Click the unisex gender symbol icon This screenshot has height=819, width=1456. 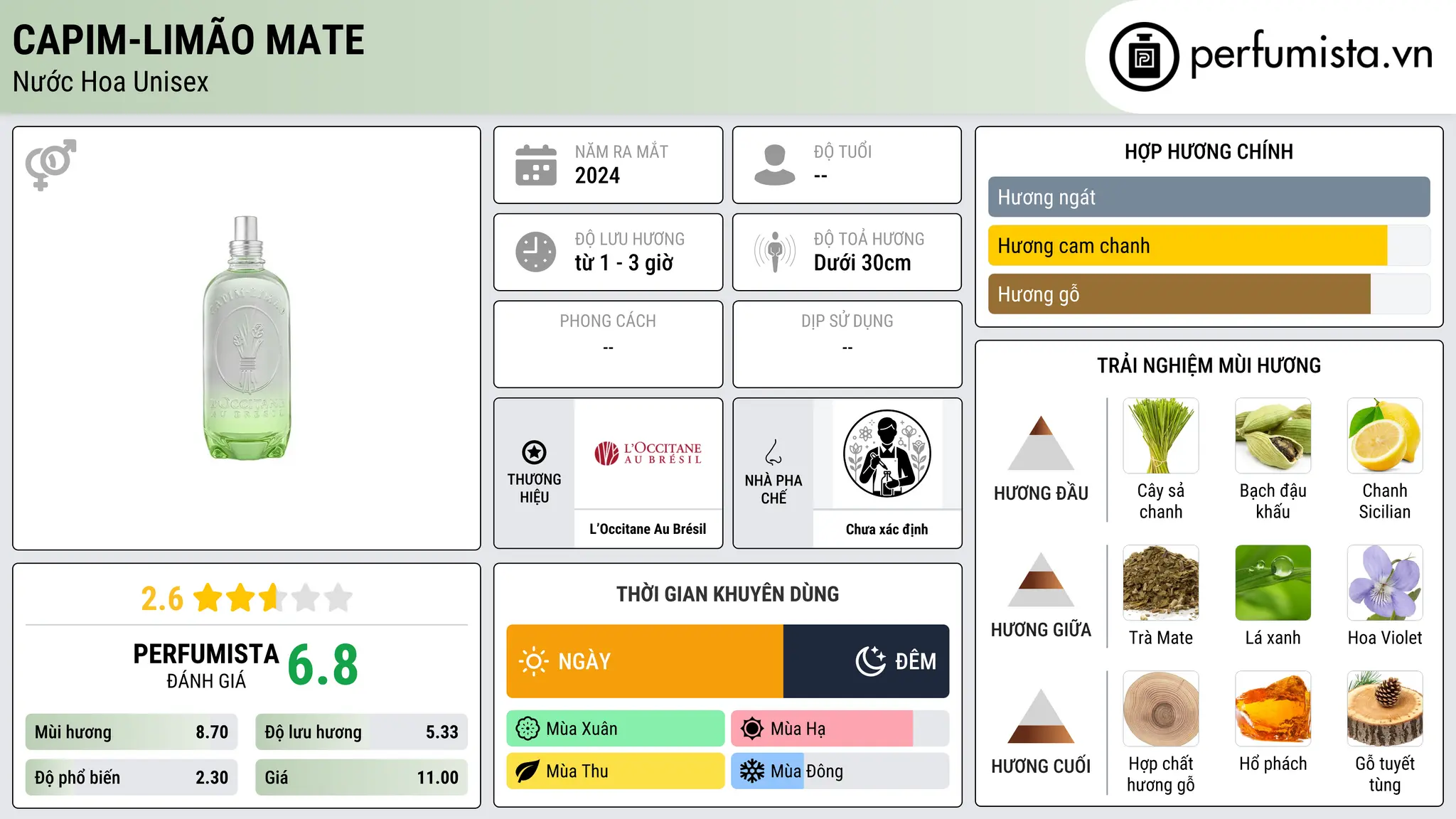tap(50, 164)
